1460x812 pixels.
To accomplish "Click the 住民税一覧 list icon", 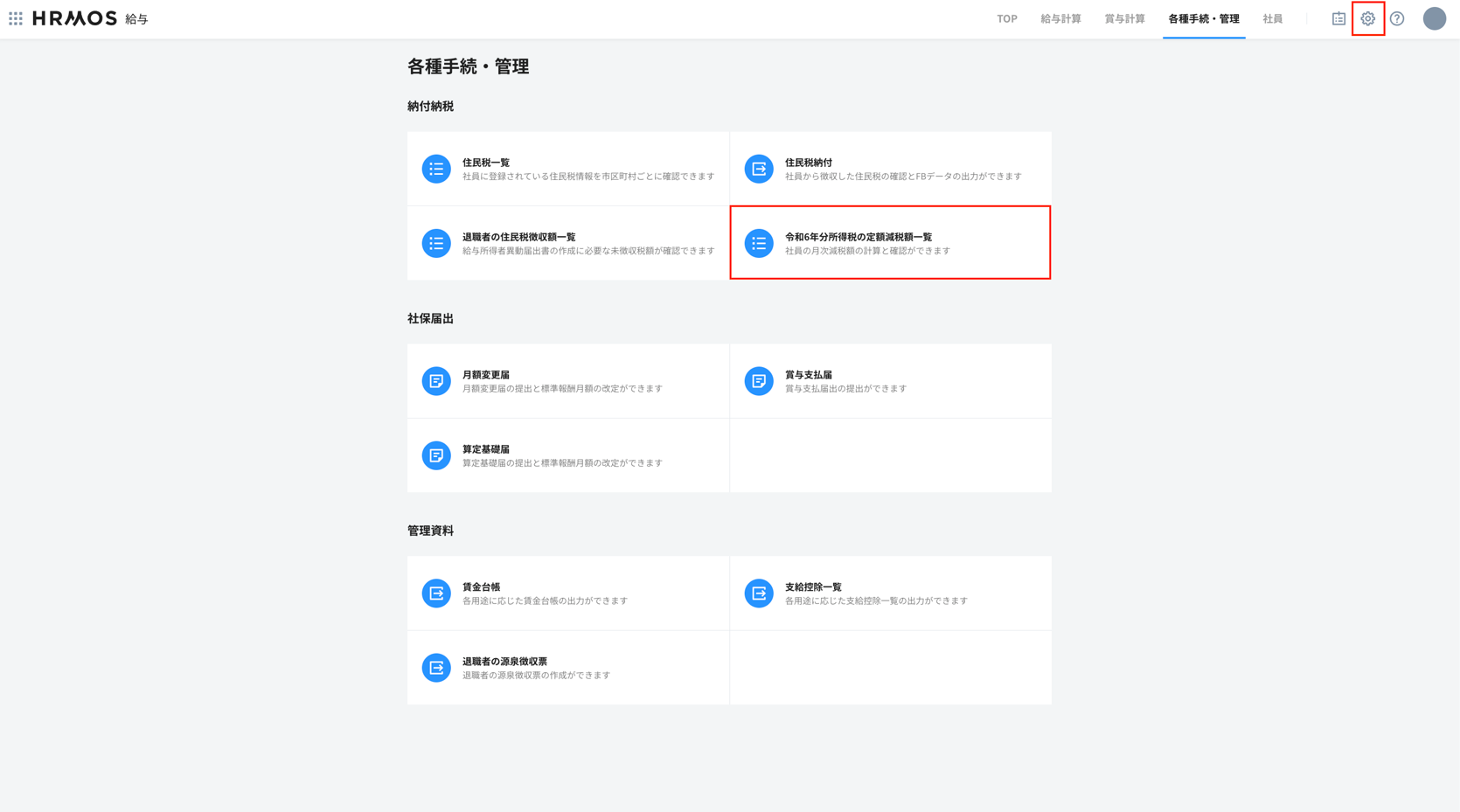I will point(436,169).
